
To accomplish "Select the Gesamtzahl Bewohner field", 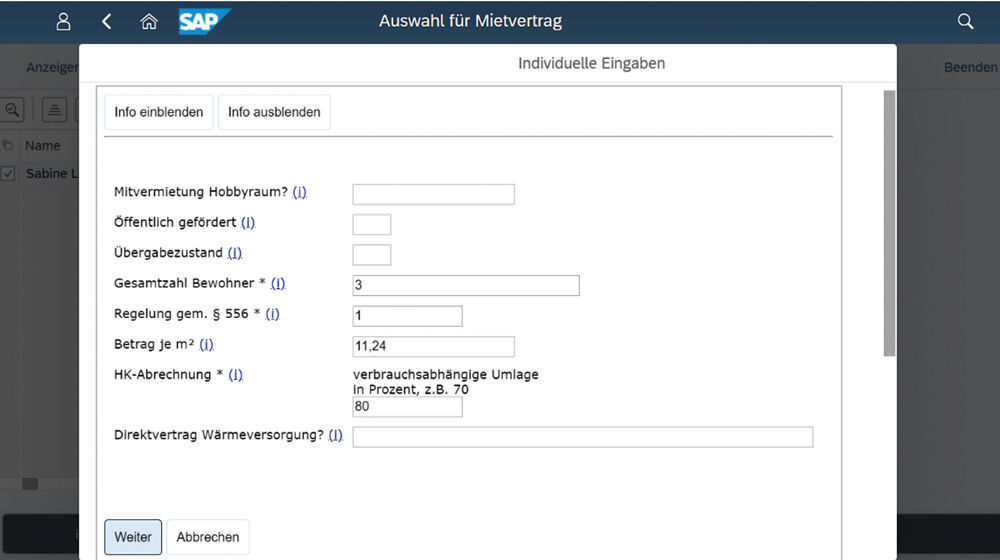I will (466, 285).
